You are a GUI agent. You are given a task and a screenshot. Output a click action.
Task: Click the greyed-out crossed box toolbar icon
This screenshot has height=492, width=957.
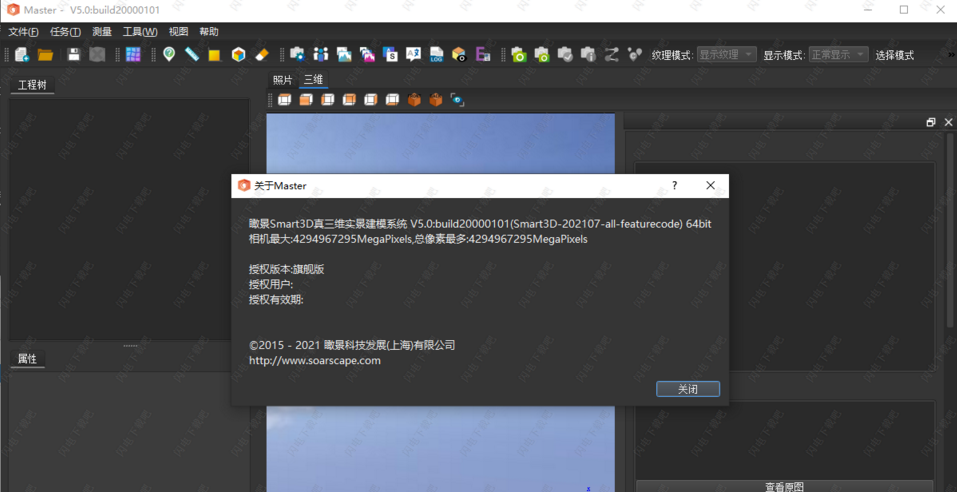pyautogui.click(x=97, y=55)
